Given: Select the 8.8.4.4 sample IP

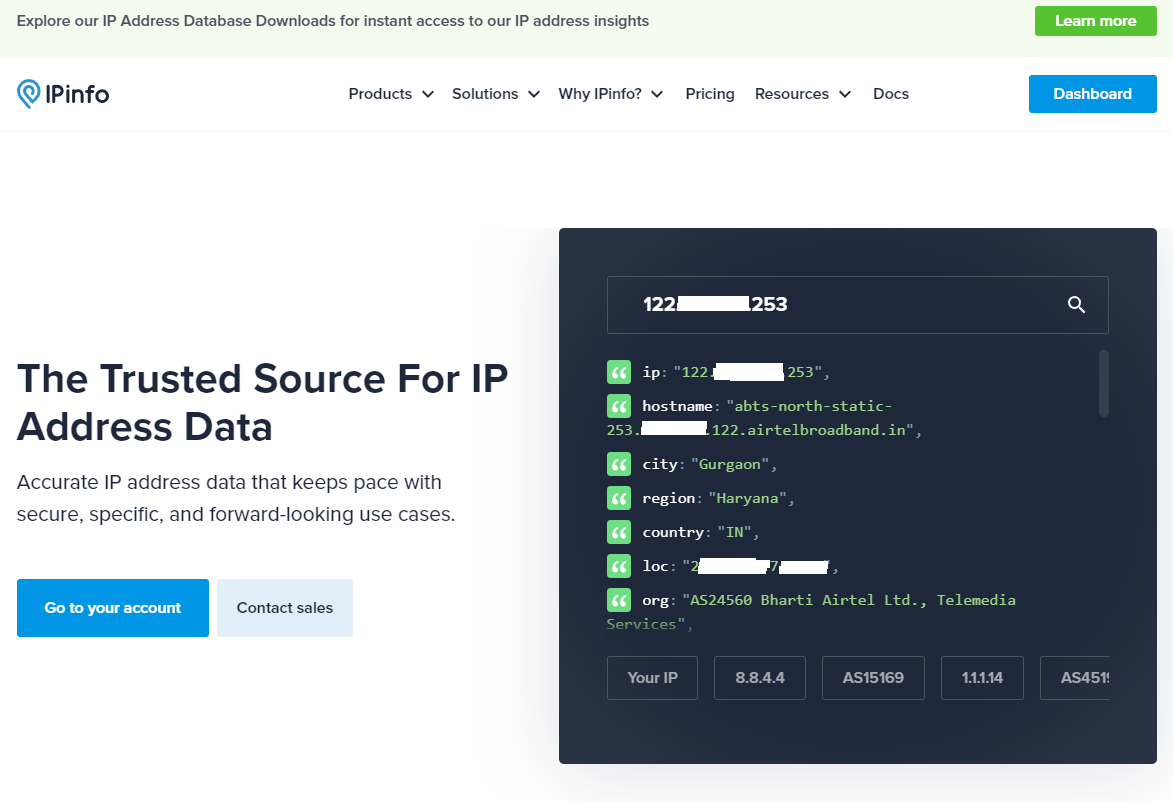Looking at the screenshot, I should point(760,678).
